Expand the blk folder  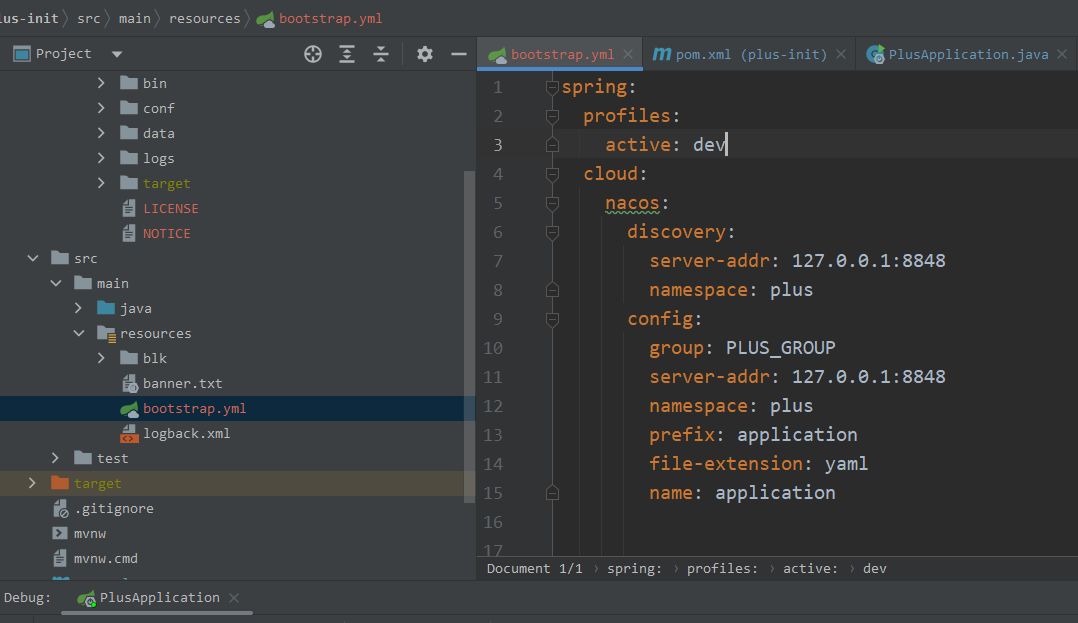[101, 358]
